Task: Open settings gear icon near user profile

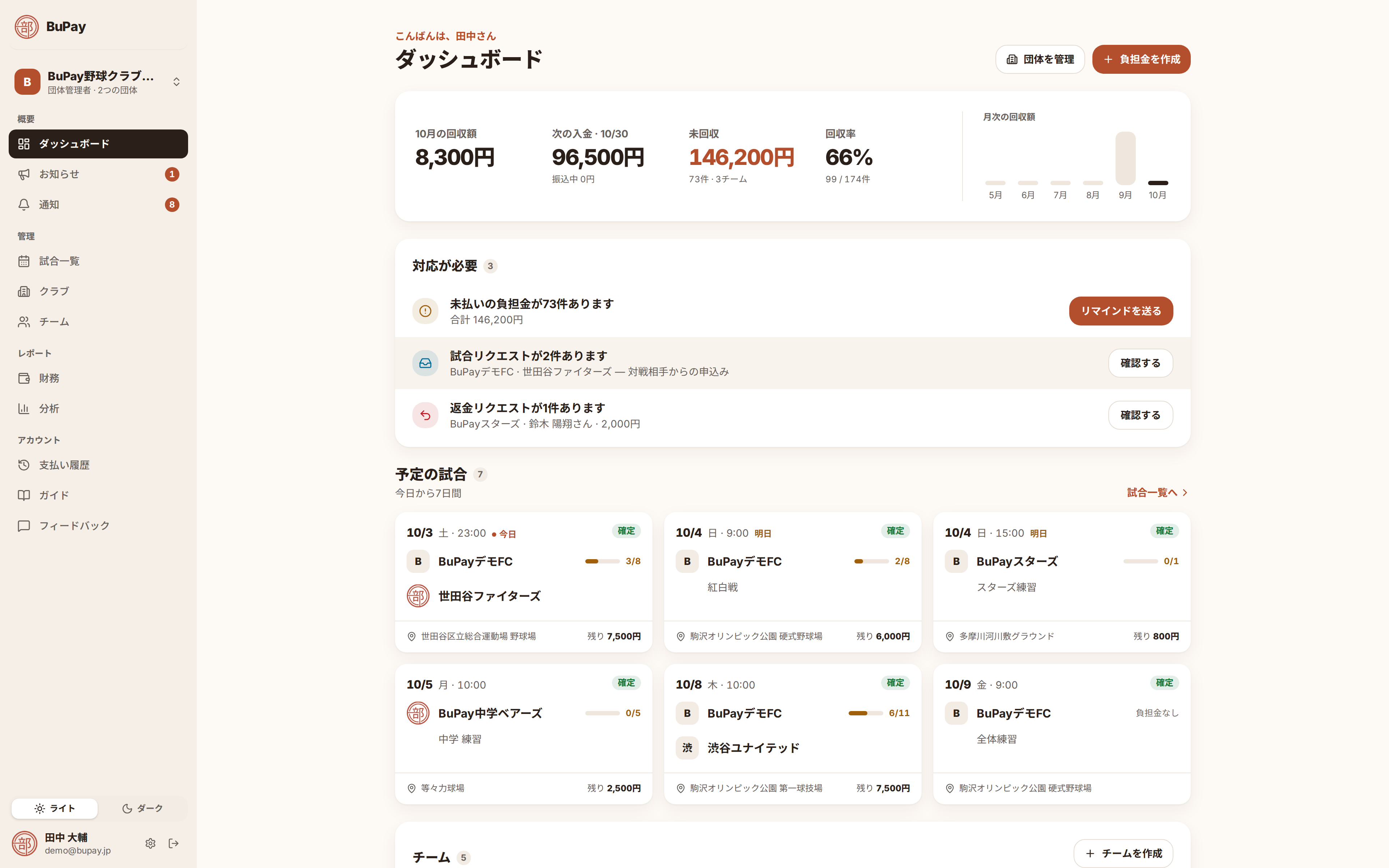Action: point(150,843)
